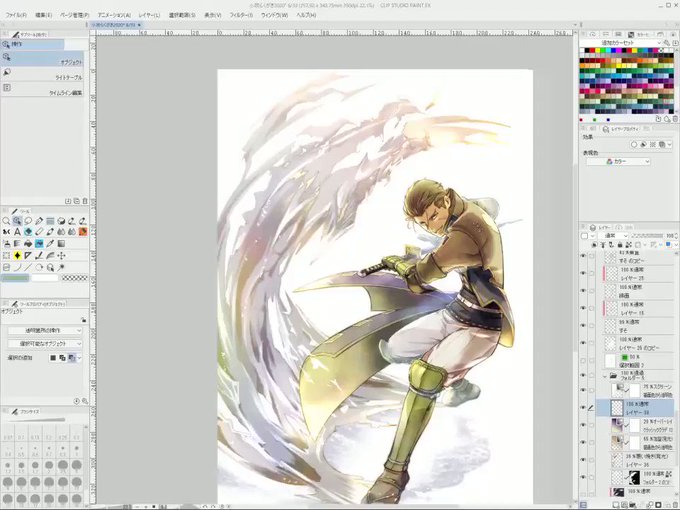Hide the レイヤー 15 layer
This screenshot has width=680, height=510.
[583, 308]
